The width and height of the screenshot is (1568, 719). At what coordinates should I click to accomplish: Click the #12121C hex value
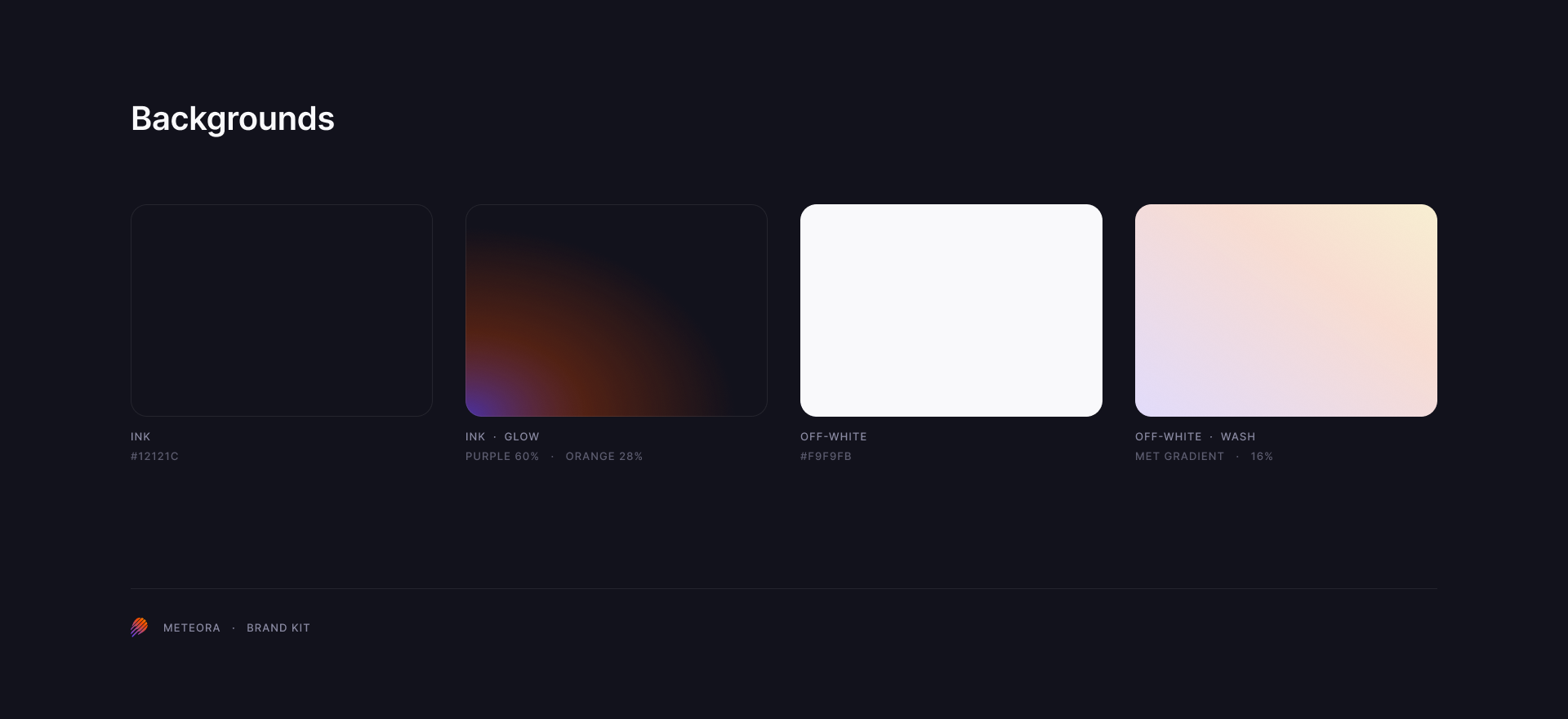(154, 457)
